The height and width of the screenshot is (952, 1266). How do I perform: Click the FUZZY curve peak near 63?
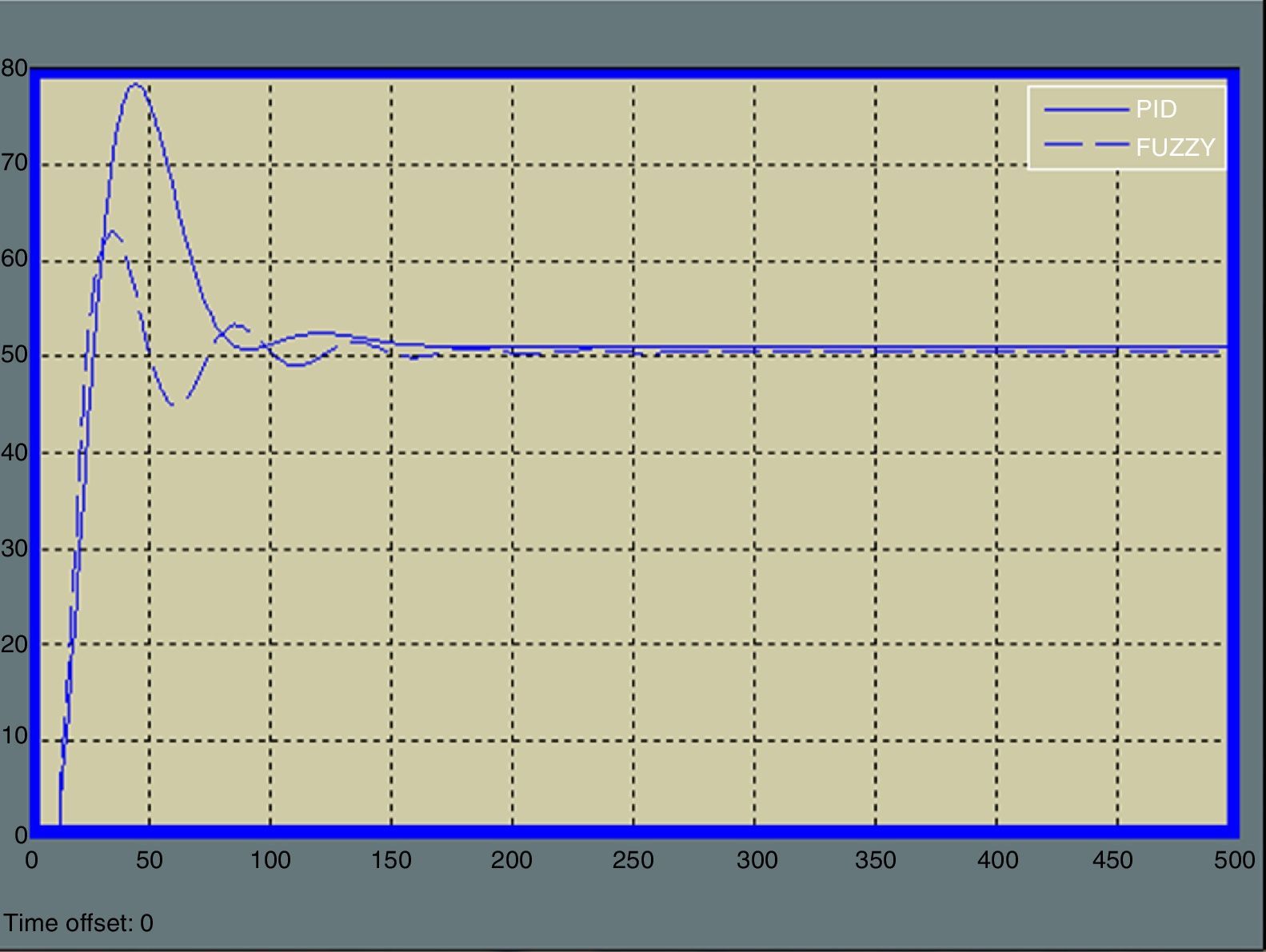click(111, 231)
